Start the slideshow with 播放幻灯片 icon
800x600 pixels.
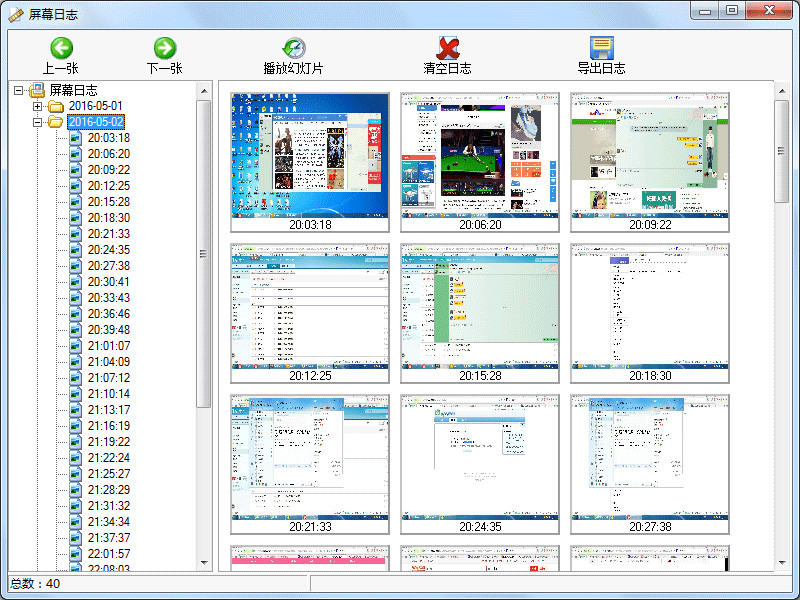click(293, 48)
